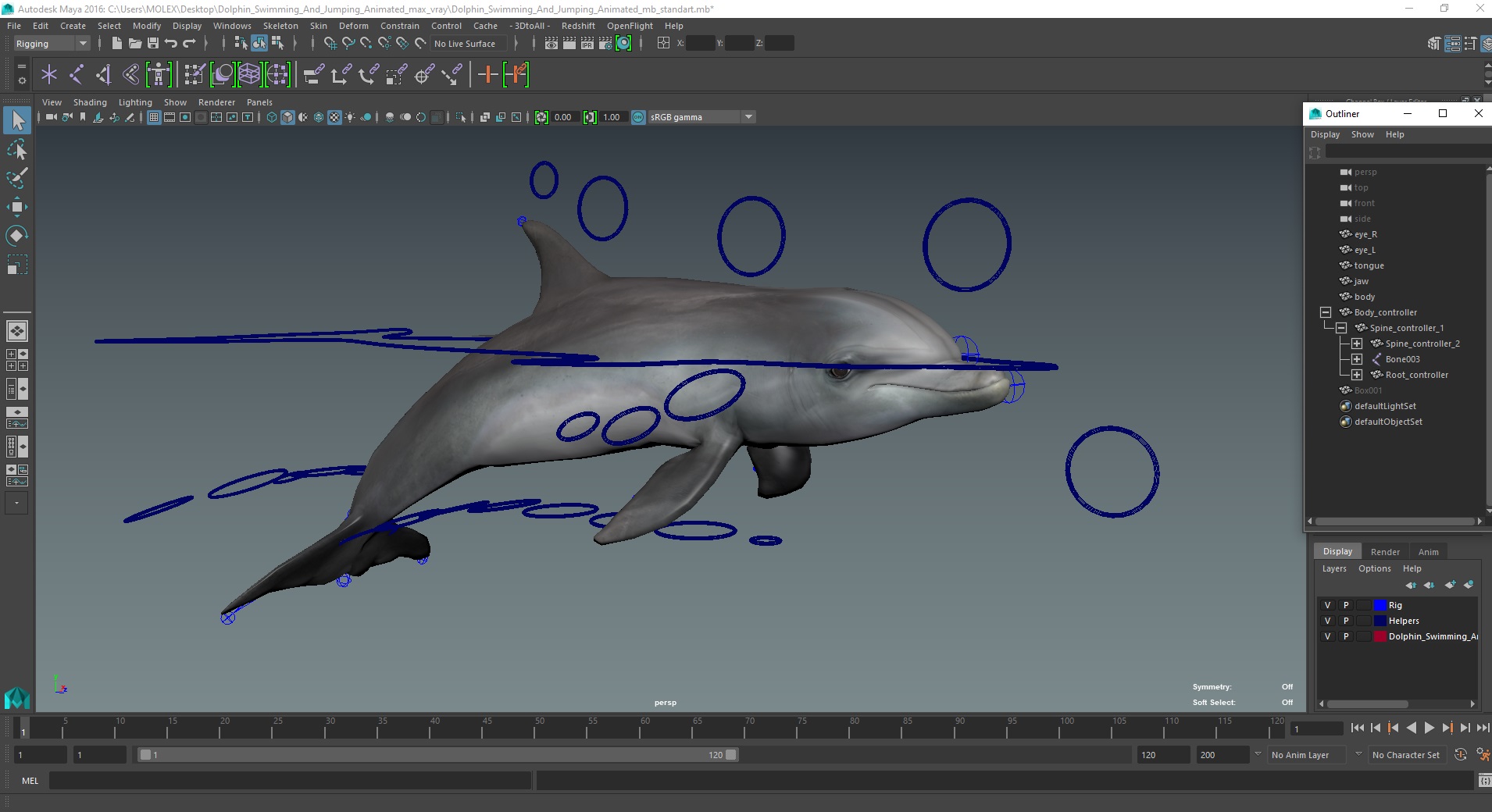Toggle visibility V of Rig layer
Viewport: 1492px width, 812px height.
point(1327,605)
